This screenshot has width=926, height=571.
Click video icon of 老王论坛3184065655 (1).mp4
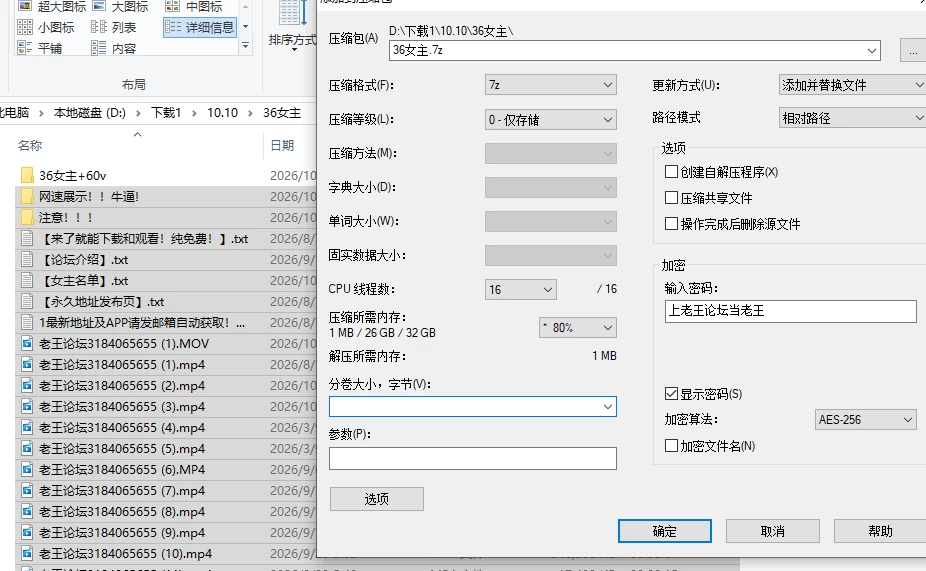pyautogui.click(x=27, y=364)
